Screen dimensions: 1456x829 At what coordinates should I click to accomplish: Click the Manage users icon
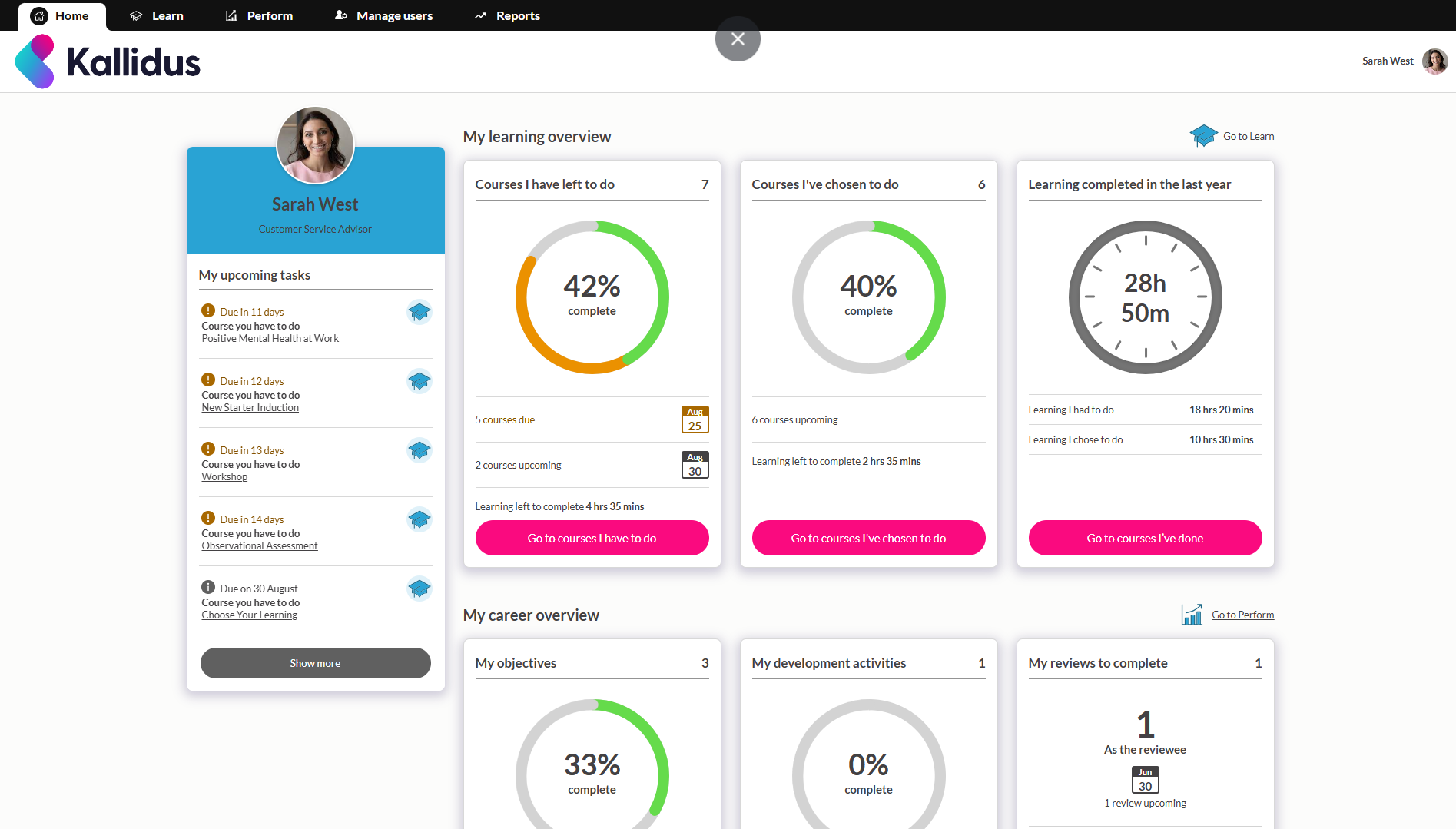341,15
